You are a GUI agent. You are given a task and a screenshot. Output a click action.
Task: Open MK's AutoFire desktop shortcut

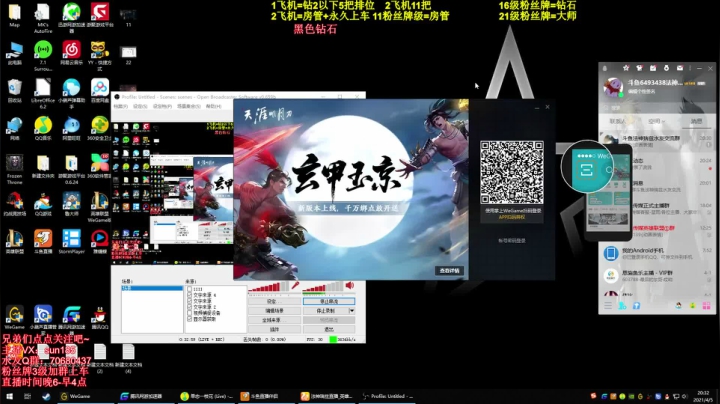coord(43,17)
